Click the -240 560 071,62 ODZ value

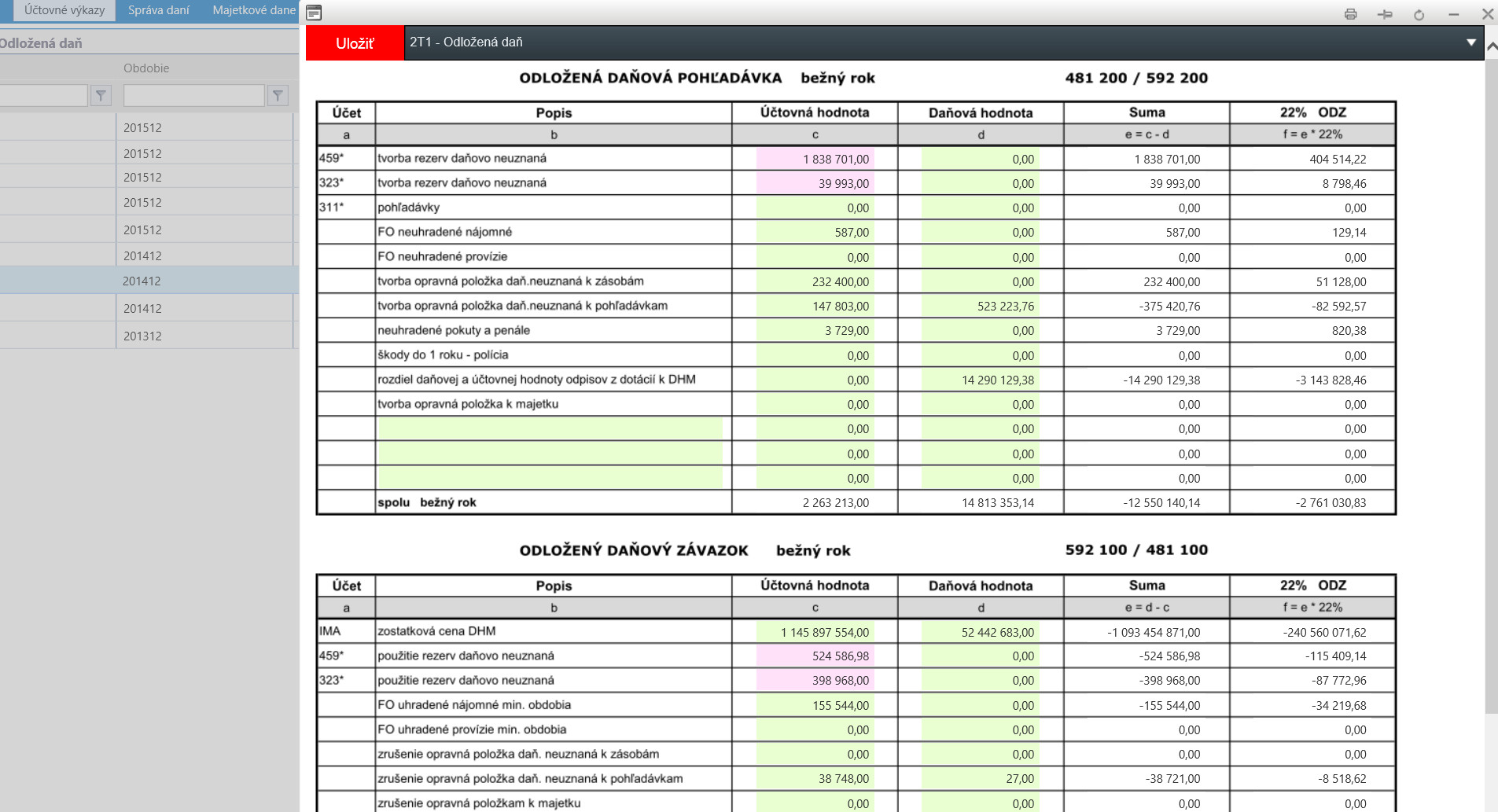1324,632
